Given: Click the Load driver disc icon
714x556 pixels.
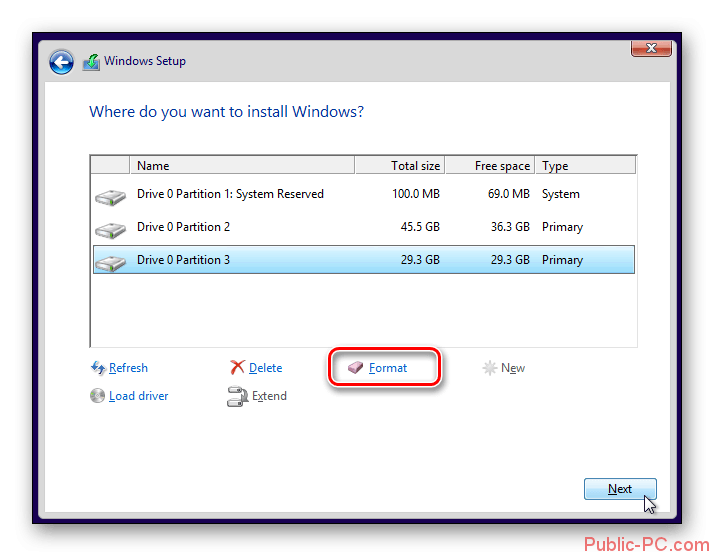Looking at the screenshot, I should tap(97, 396).
